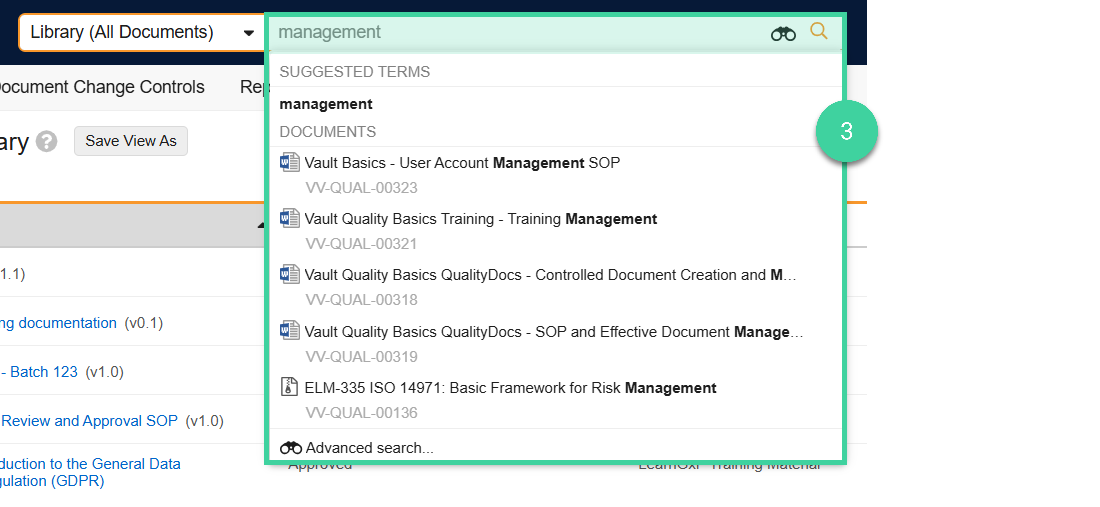The image size is (1100, 507).
Task: Open Vault Basics - User Account Management SOP
Action: point(462,163)
